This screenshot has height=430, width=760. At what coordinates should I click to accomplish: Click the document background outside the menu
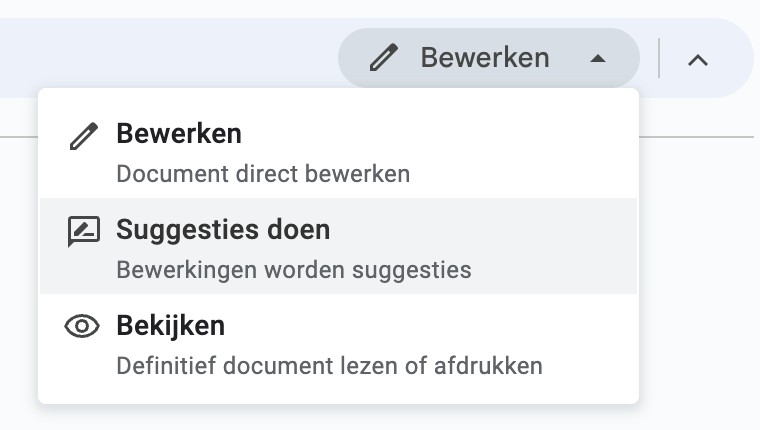click(699, 281)
